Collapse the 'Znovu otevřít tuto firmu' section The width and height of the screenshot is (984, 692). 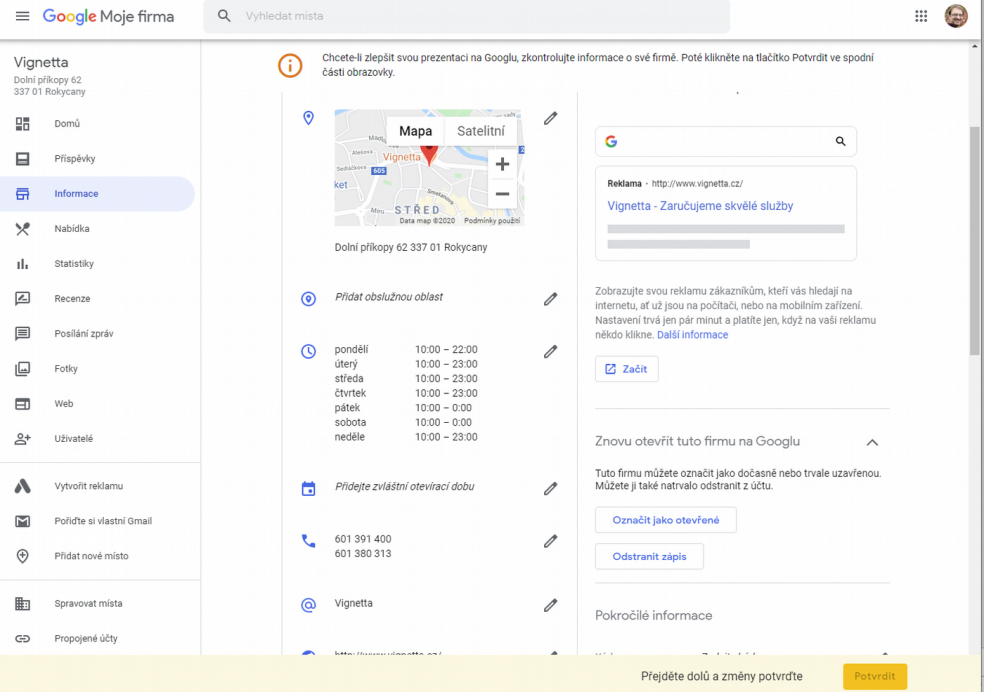tap(872, 442)
